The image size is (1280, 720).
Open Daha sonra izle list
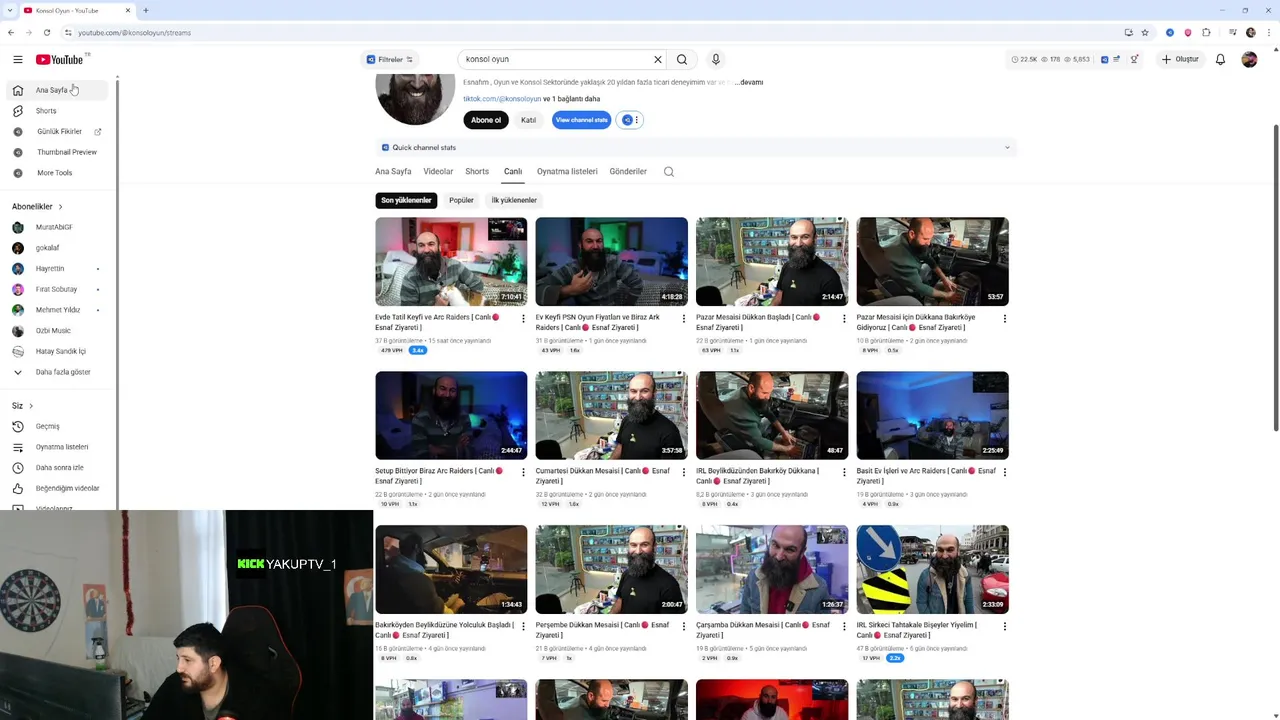[x=59, y=468]
